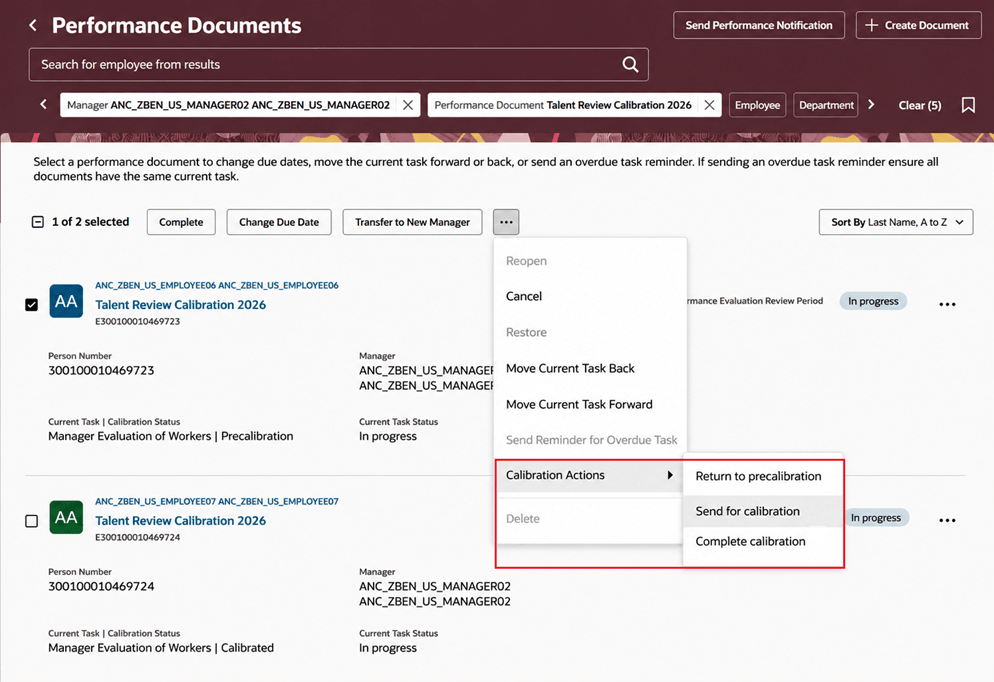Open the toolbar more actions ellipsis button
Screen dimensions: 994x682
pyautogui.click(x=506, y=222)
